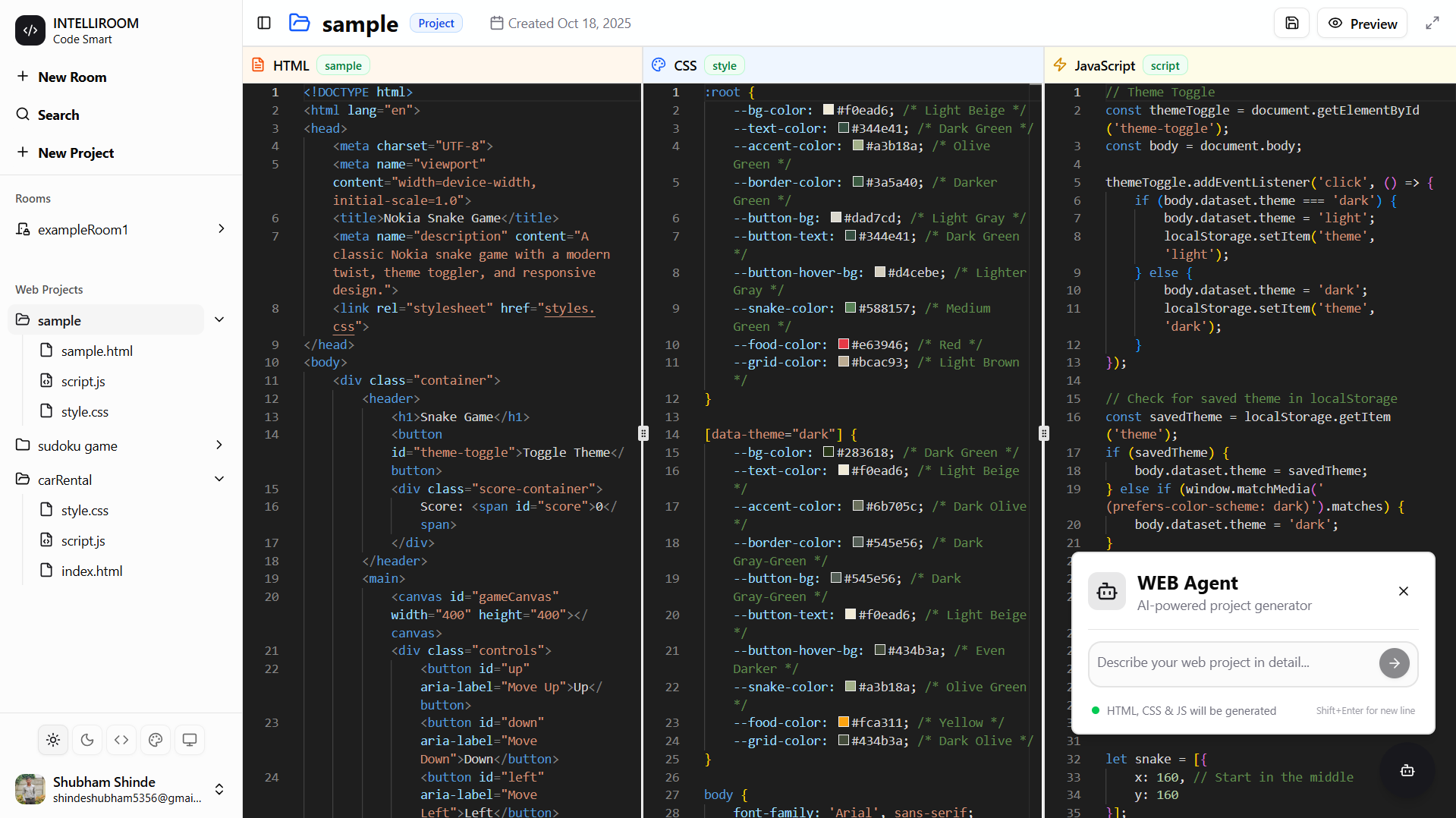Click the Preview button
1456x818 pixels.
point(1362,24)
